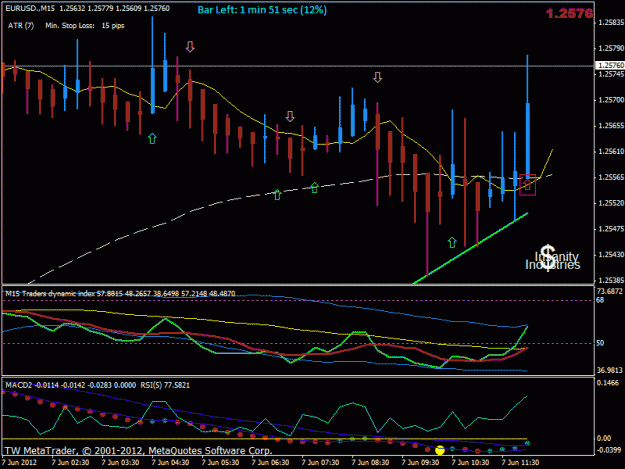Select the '7 Jun 04:30' time label
625x469 pixels.
[x=170, y=463]
